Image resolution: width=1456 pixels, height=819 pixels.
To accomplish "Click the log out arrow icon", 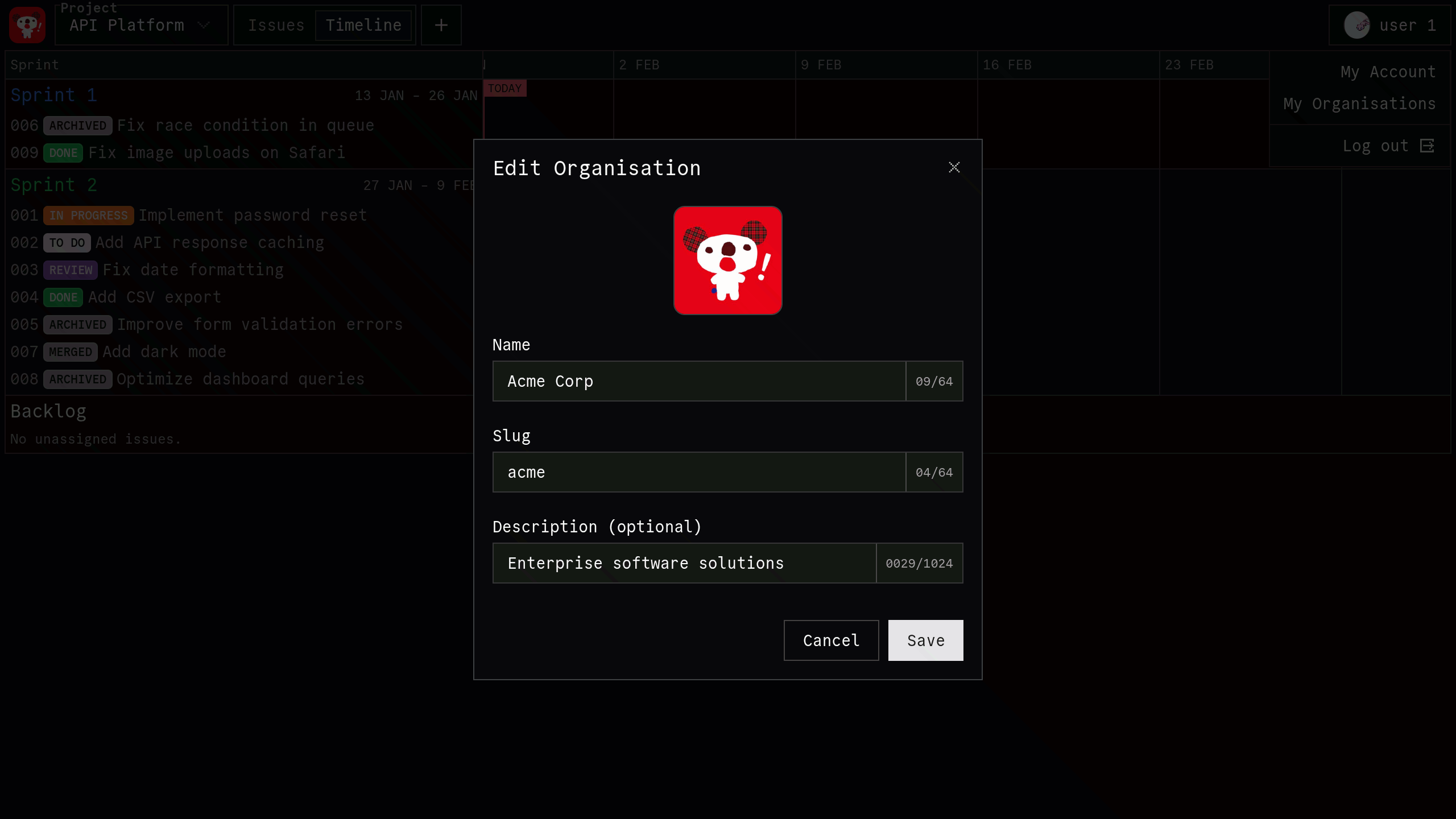I will (1427, 146).
